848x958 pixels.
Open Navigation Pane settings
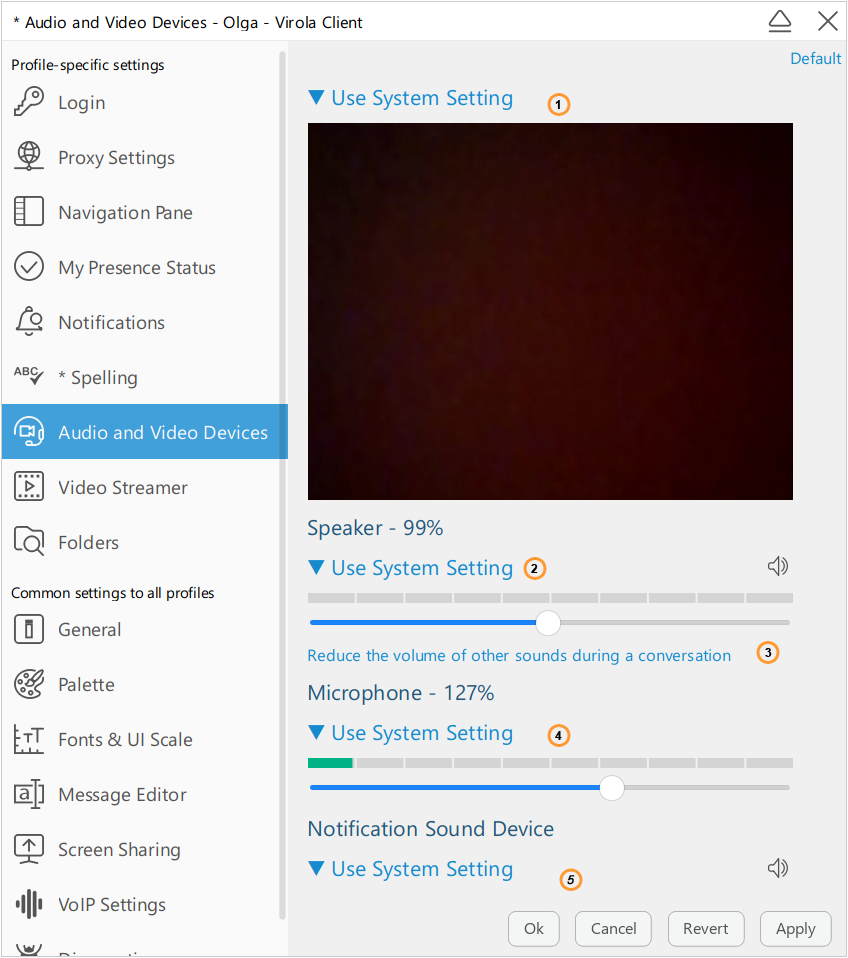30,212
